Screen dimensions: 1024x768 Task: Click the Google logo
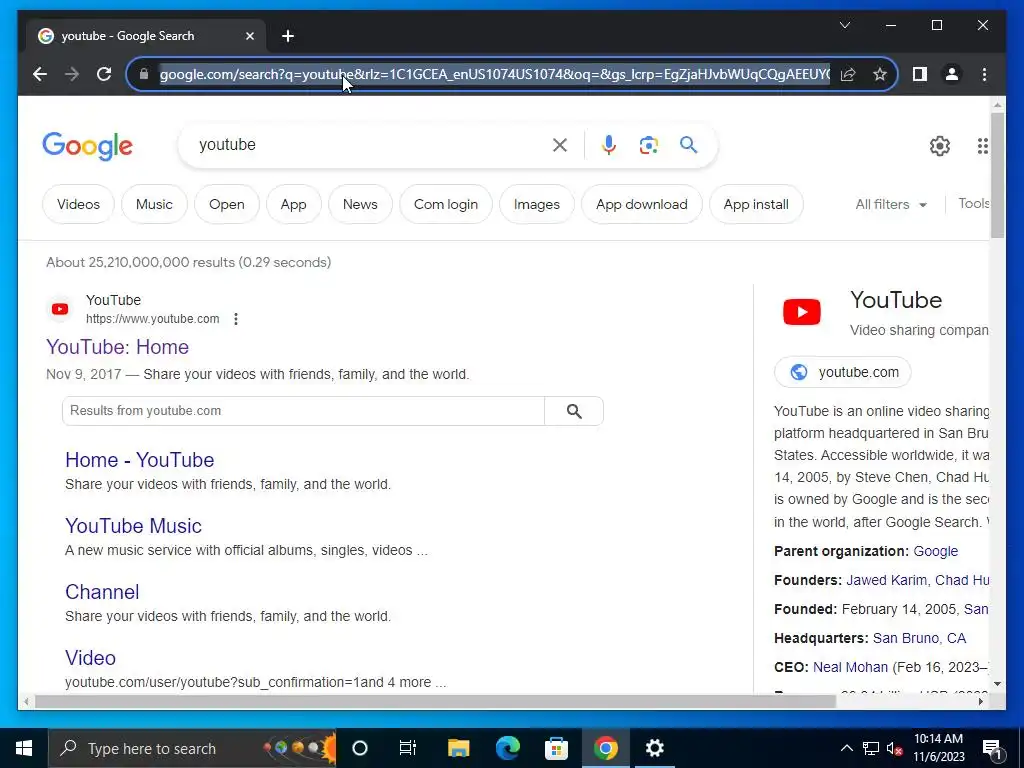coord(88,145)
